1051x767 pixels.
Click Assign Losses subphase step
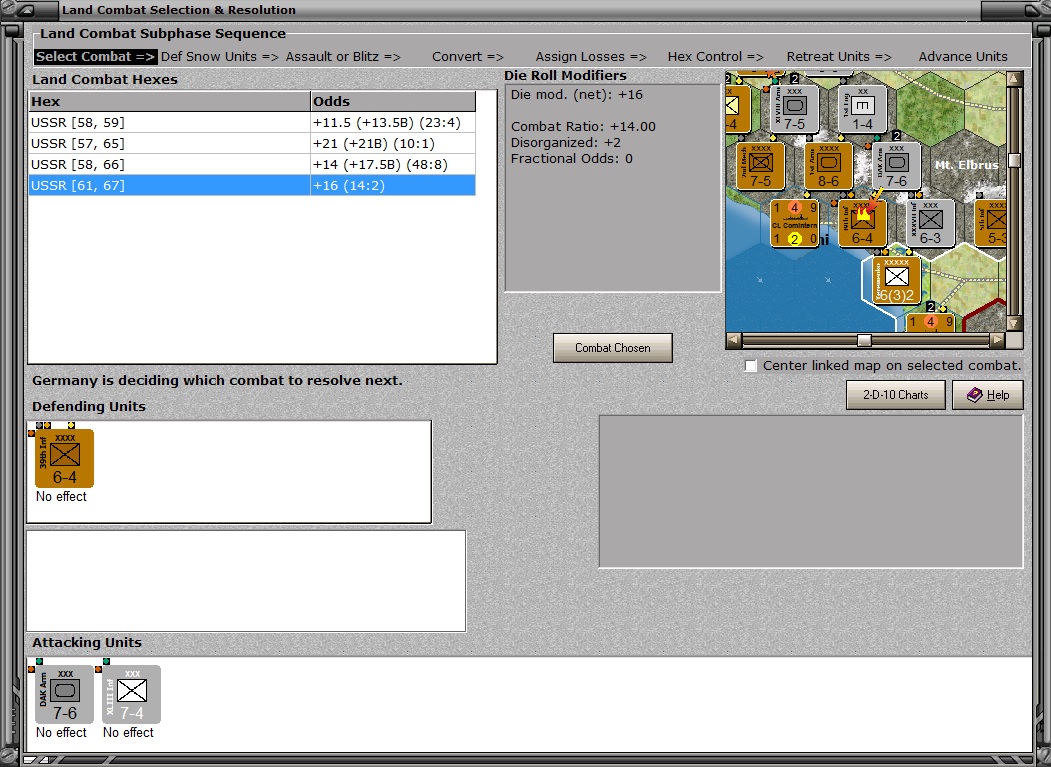[591, 57]
